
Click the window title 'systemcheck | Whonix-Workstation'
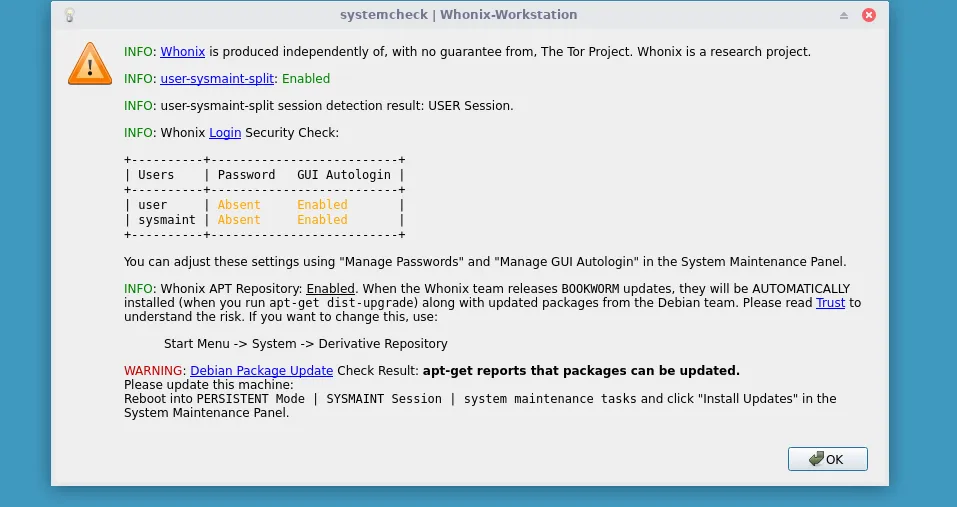(458, 15)
